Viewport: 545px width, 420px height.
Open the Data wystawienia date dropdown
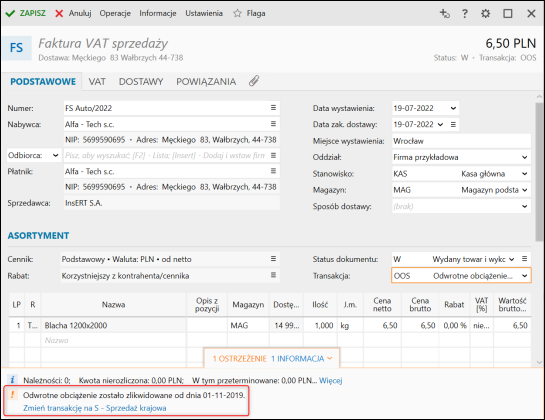tap(453, 108)
